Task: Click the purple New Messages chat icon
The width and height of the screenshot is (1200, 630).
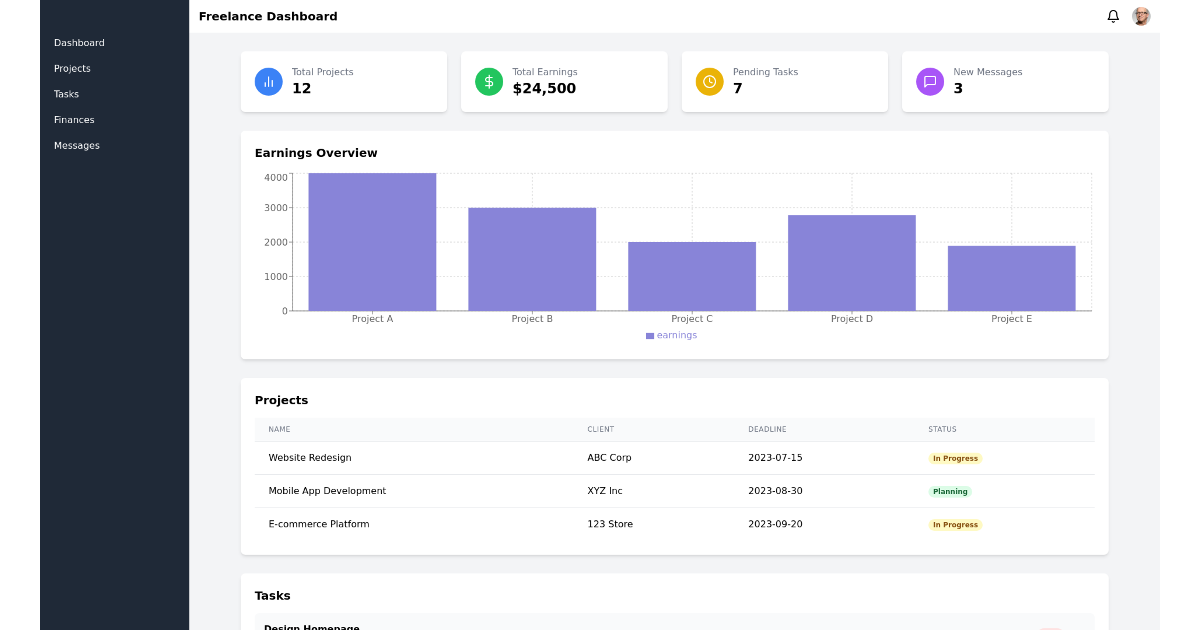Action: click(x=930, y=81)
